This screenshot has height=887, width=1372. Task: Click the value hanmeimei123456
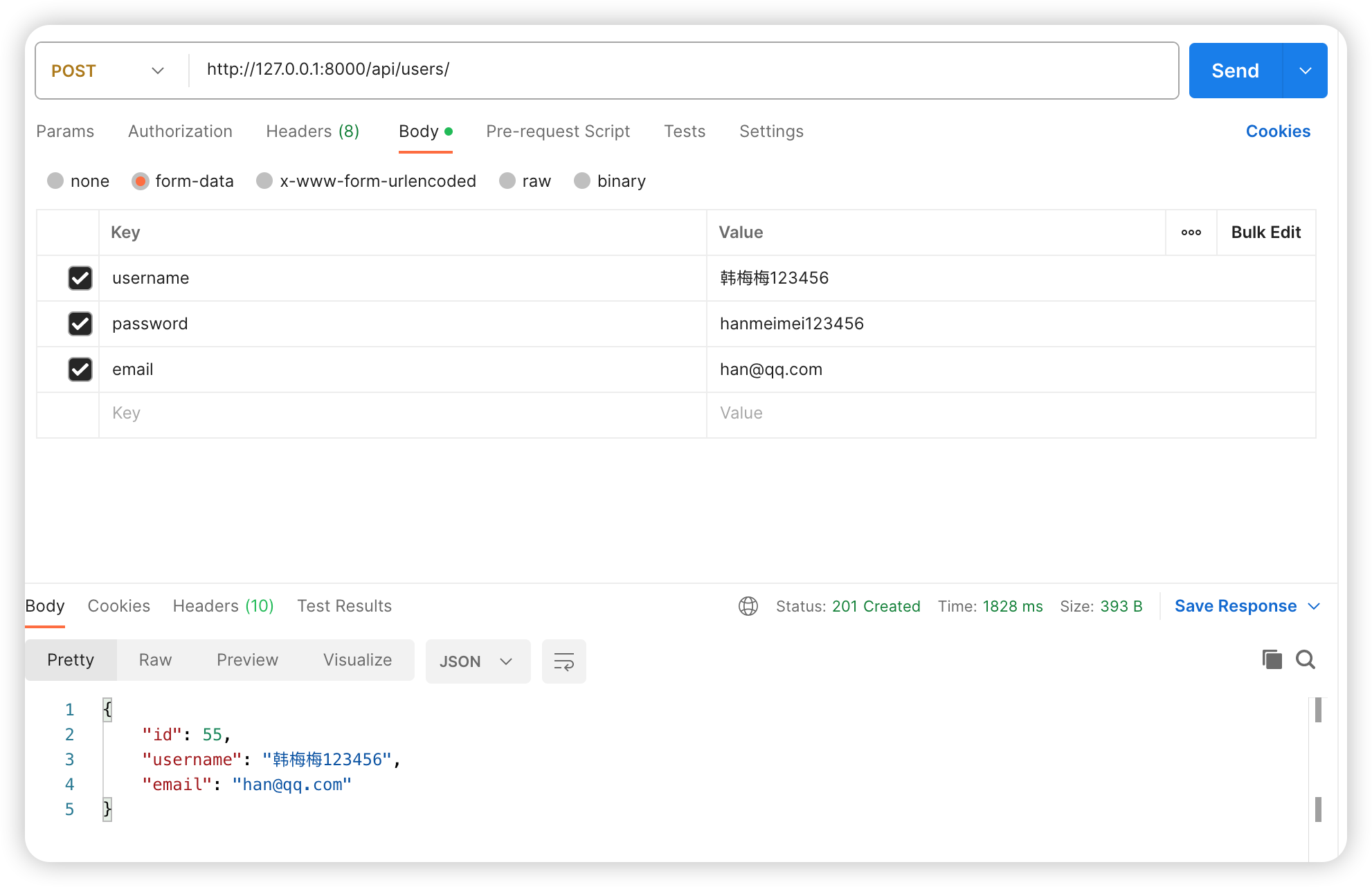[x=792, y=324]
